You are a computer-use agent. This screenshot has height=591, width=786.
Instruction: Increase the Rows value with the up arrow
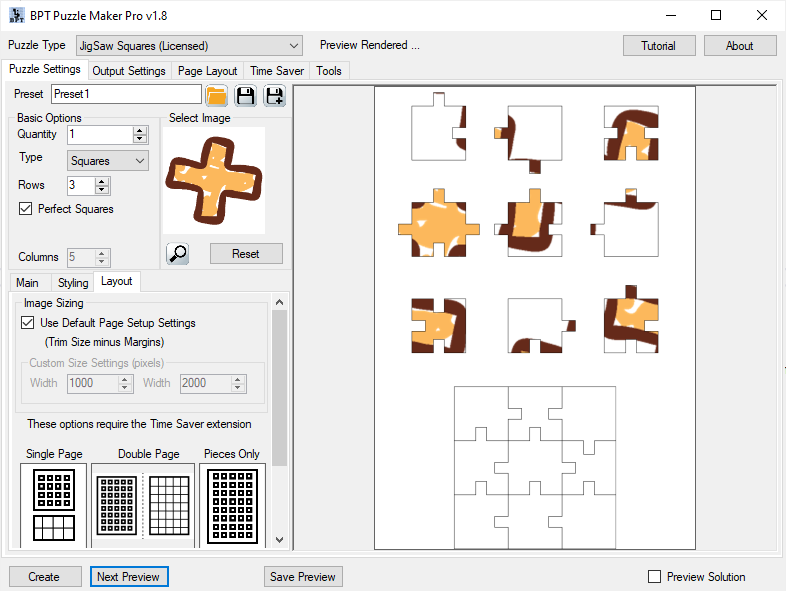pyautogui.click(x=102, y=181)
